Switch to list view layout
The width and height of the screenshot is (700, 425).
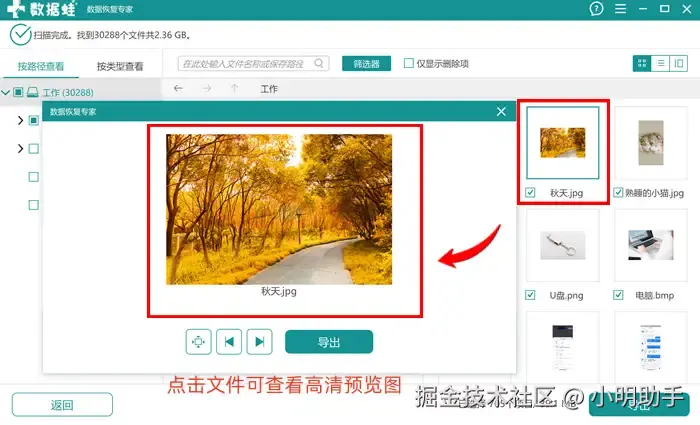click(x=661, y=63)
